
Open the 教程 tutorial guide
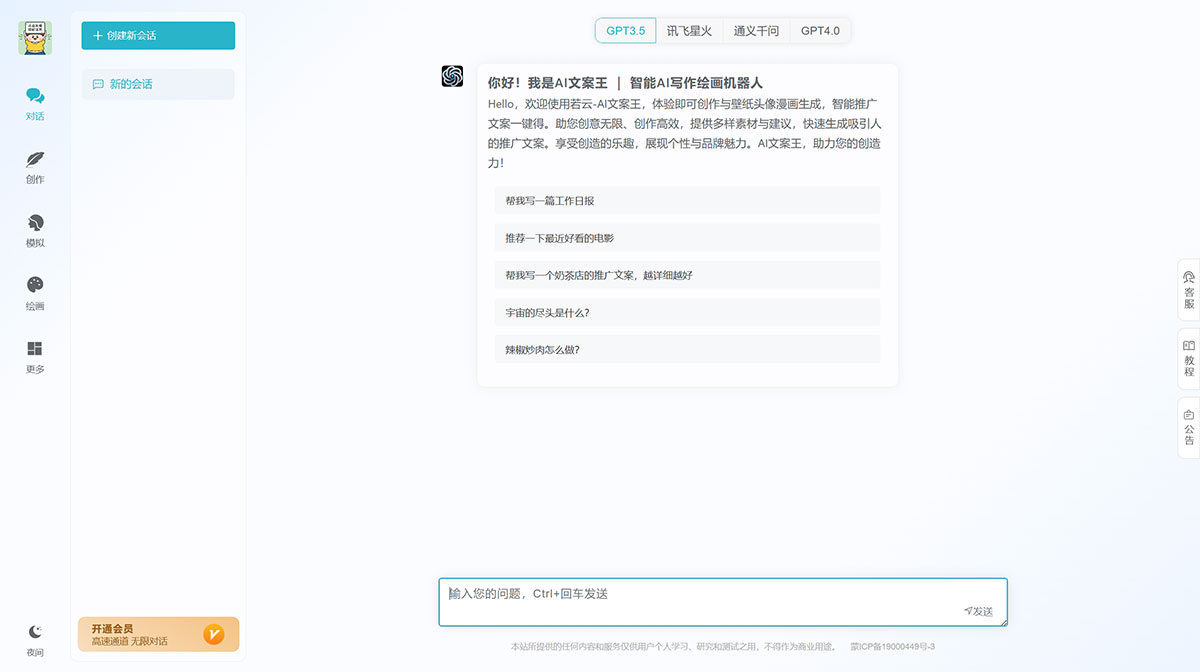pyautogui.click(x=1188, y=360)
